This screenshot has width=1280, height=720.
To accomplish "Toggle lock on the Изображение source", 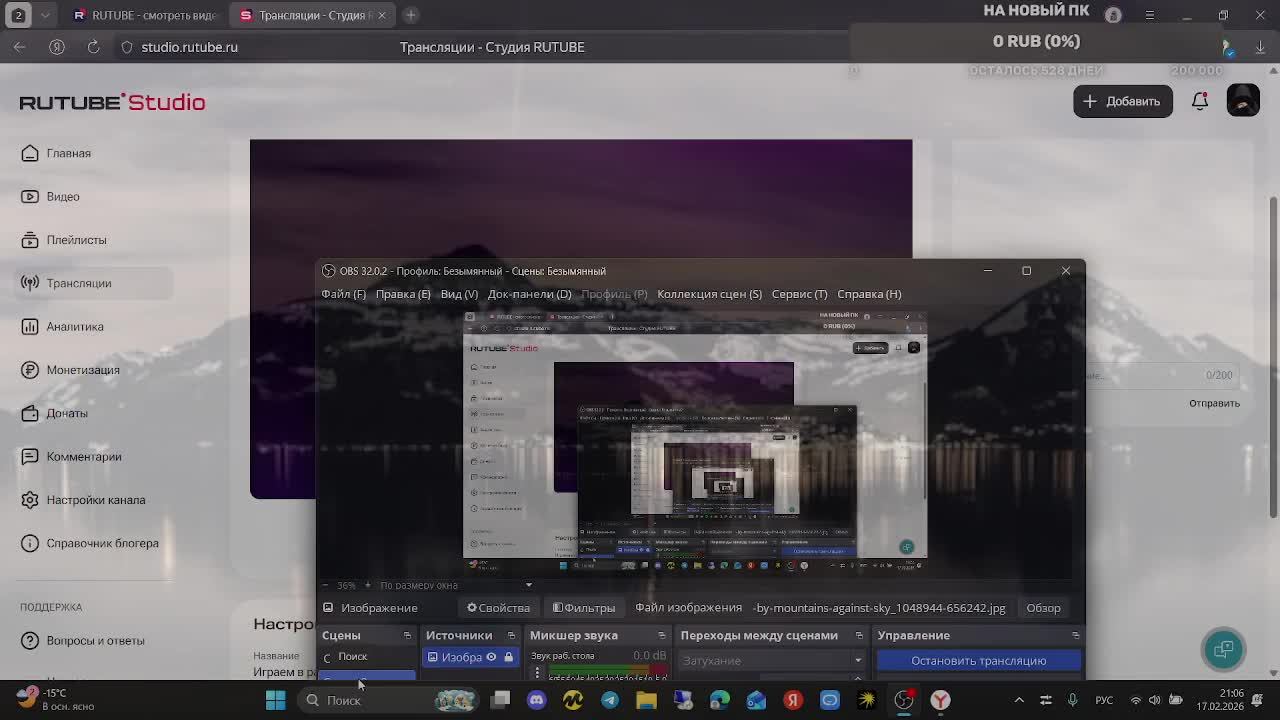I will (x=508, y=657).
